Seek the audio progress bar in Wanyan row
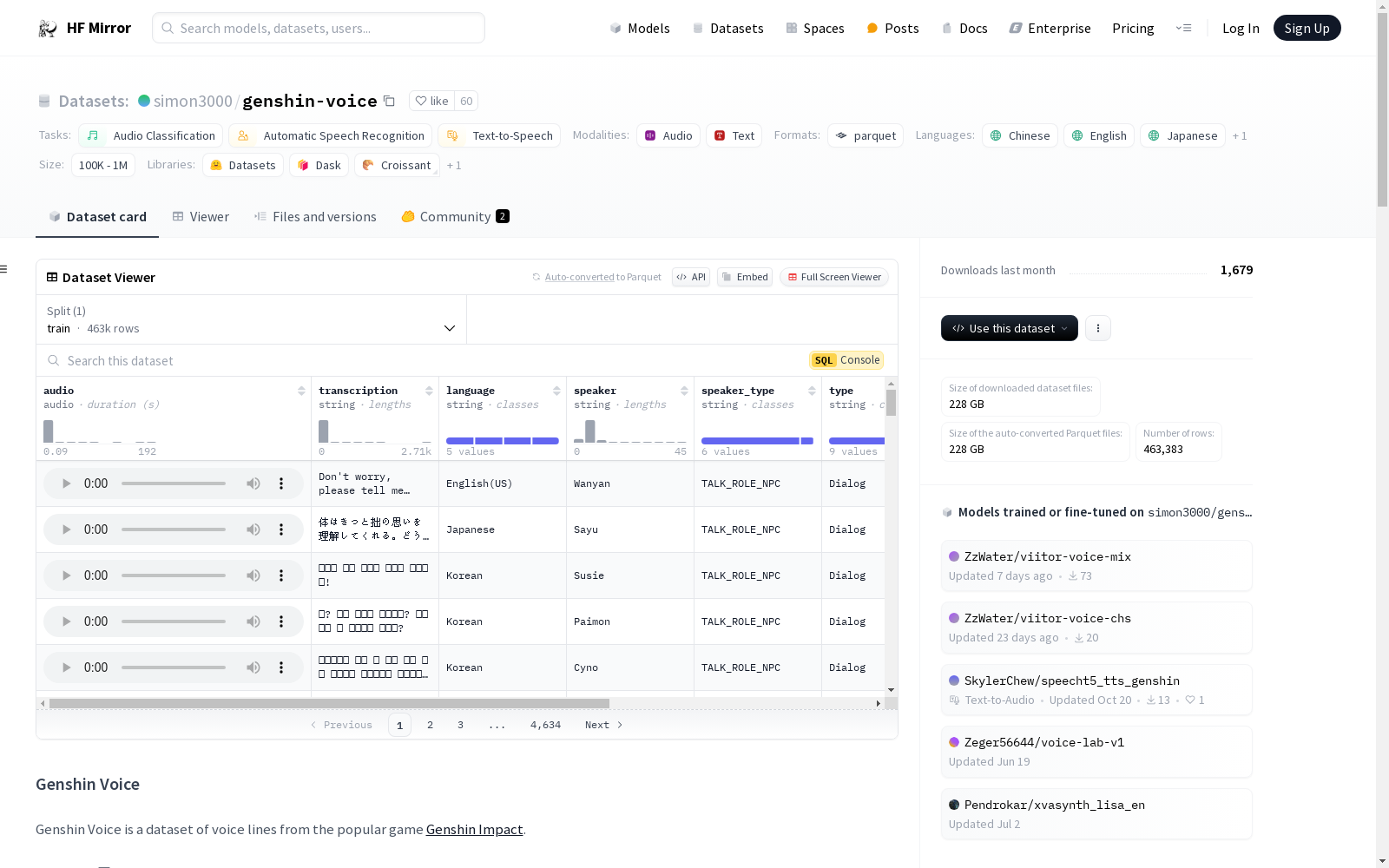 click(x=174, y=483)
